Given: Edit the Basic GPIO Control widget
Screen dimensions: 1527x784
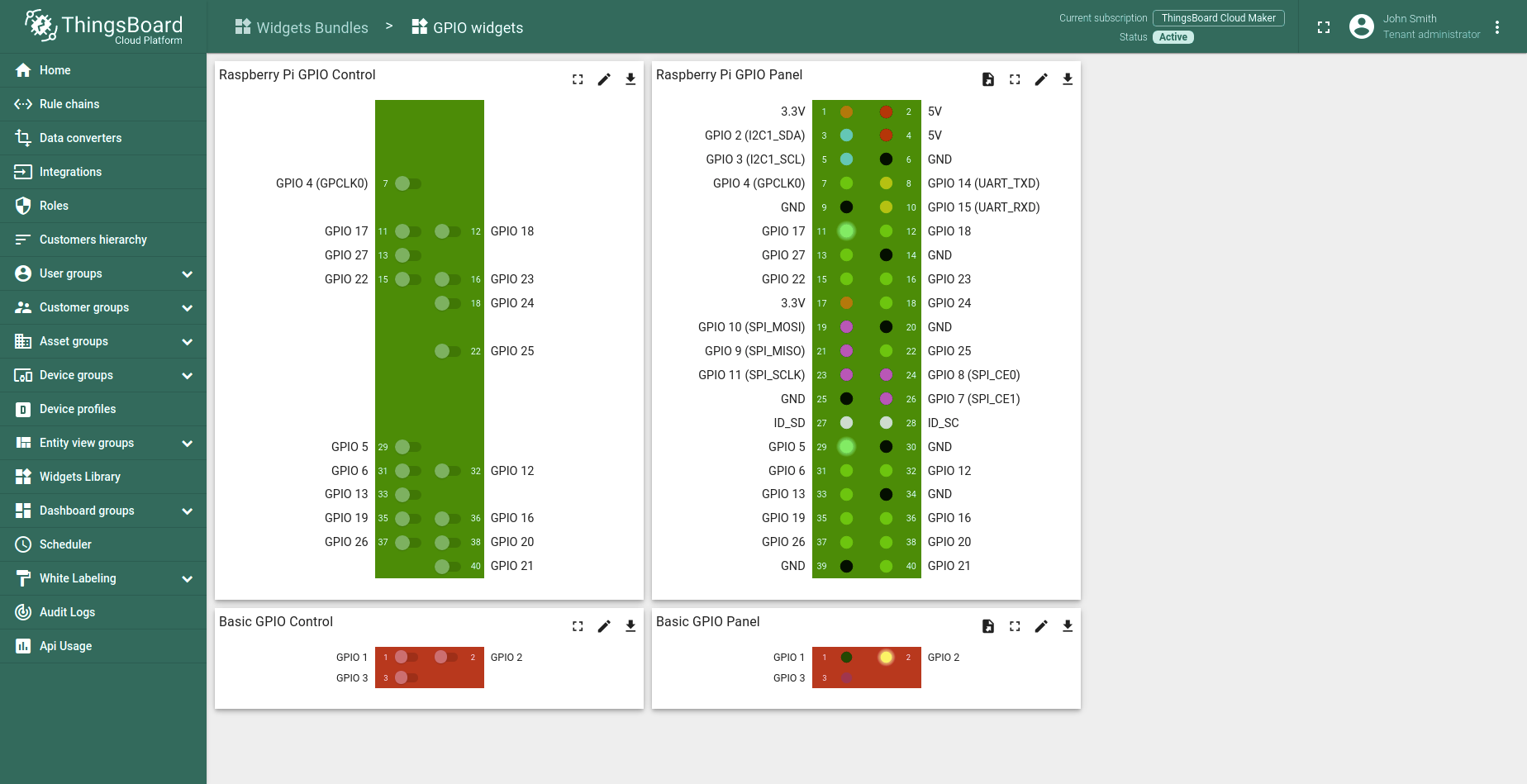Looking at the screenshot, I should 604,626.
